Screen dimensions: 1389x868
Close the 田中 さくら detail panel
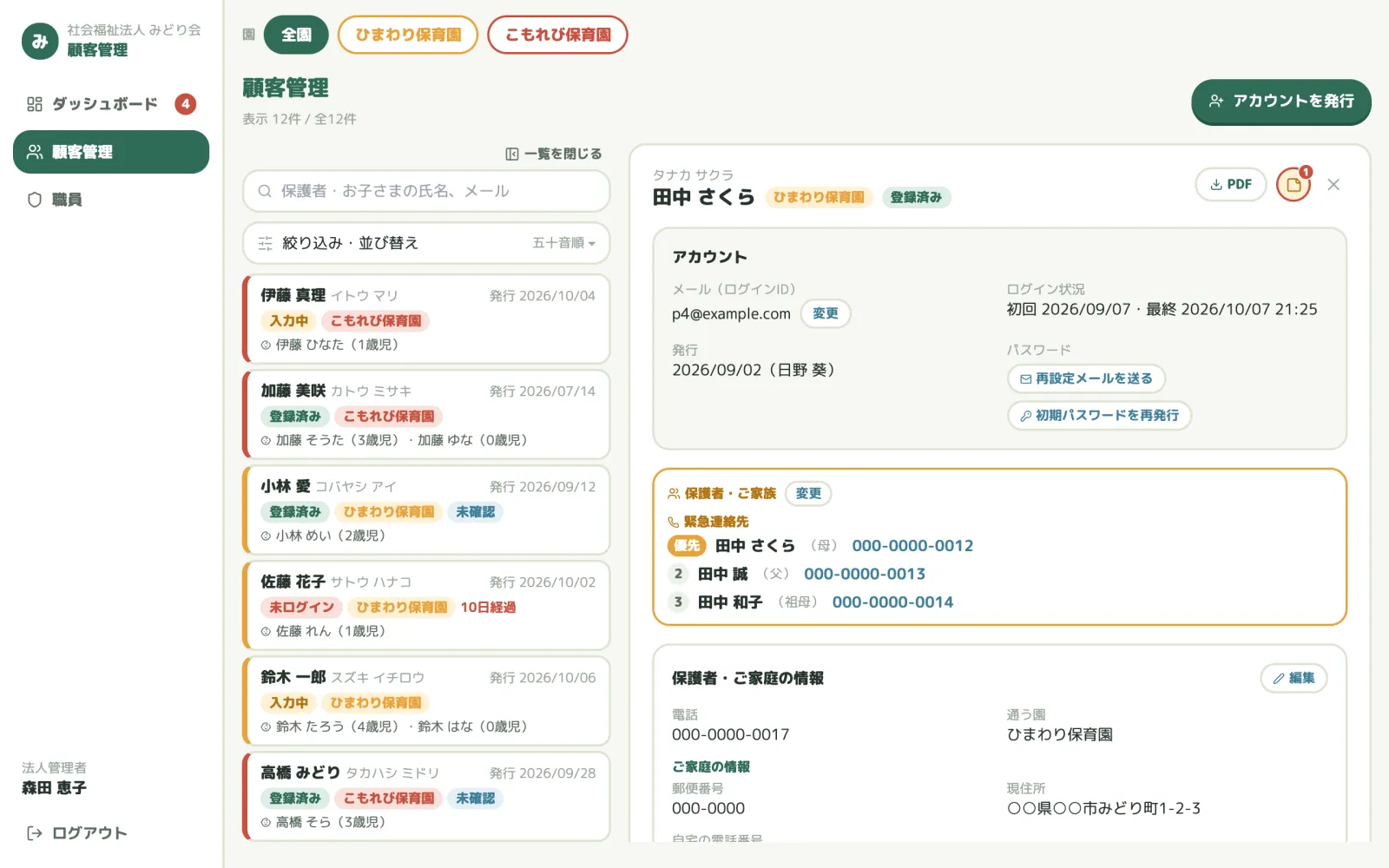coord(1333,185)
